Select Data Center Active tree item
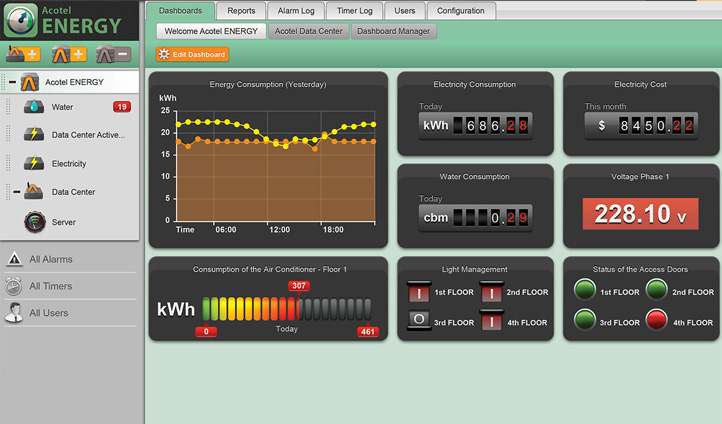 [x=88, y=134]
